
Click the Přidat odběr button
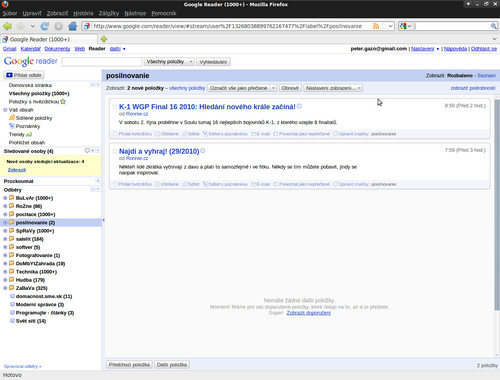[x=24, y=75]
